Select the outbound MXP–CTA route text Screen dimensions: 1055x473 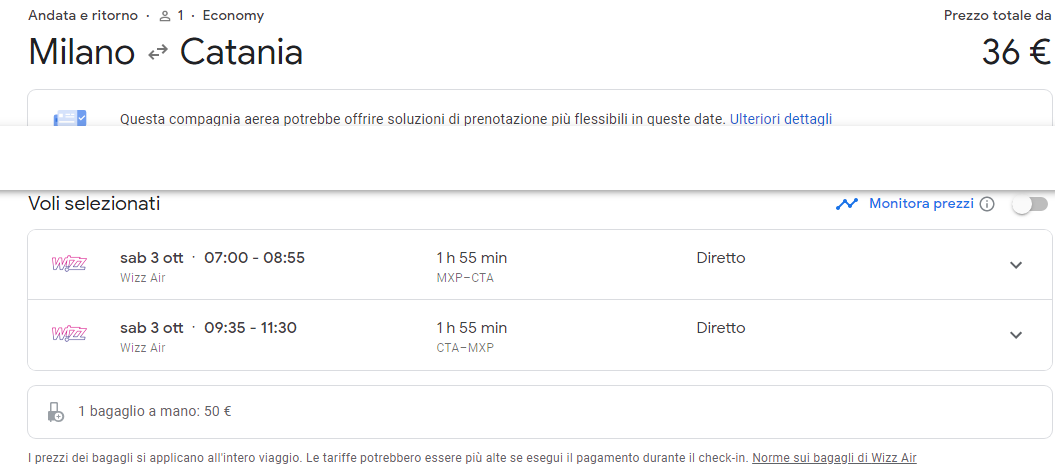click(x=465, y=278)
